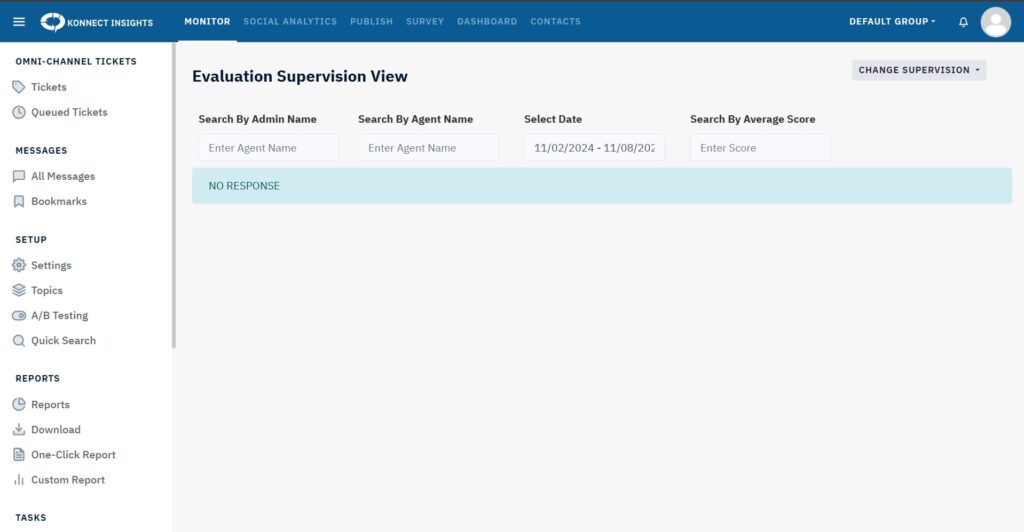The height and width of the screenshot is (532, 1024).
Task: Switch to the Social Analytics tab
Action: pyautogui.click(x=290, y=21)
